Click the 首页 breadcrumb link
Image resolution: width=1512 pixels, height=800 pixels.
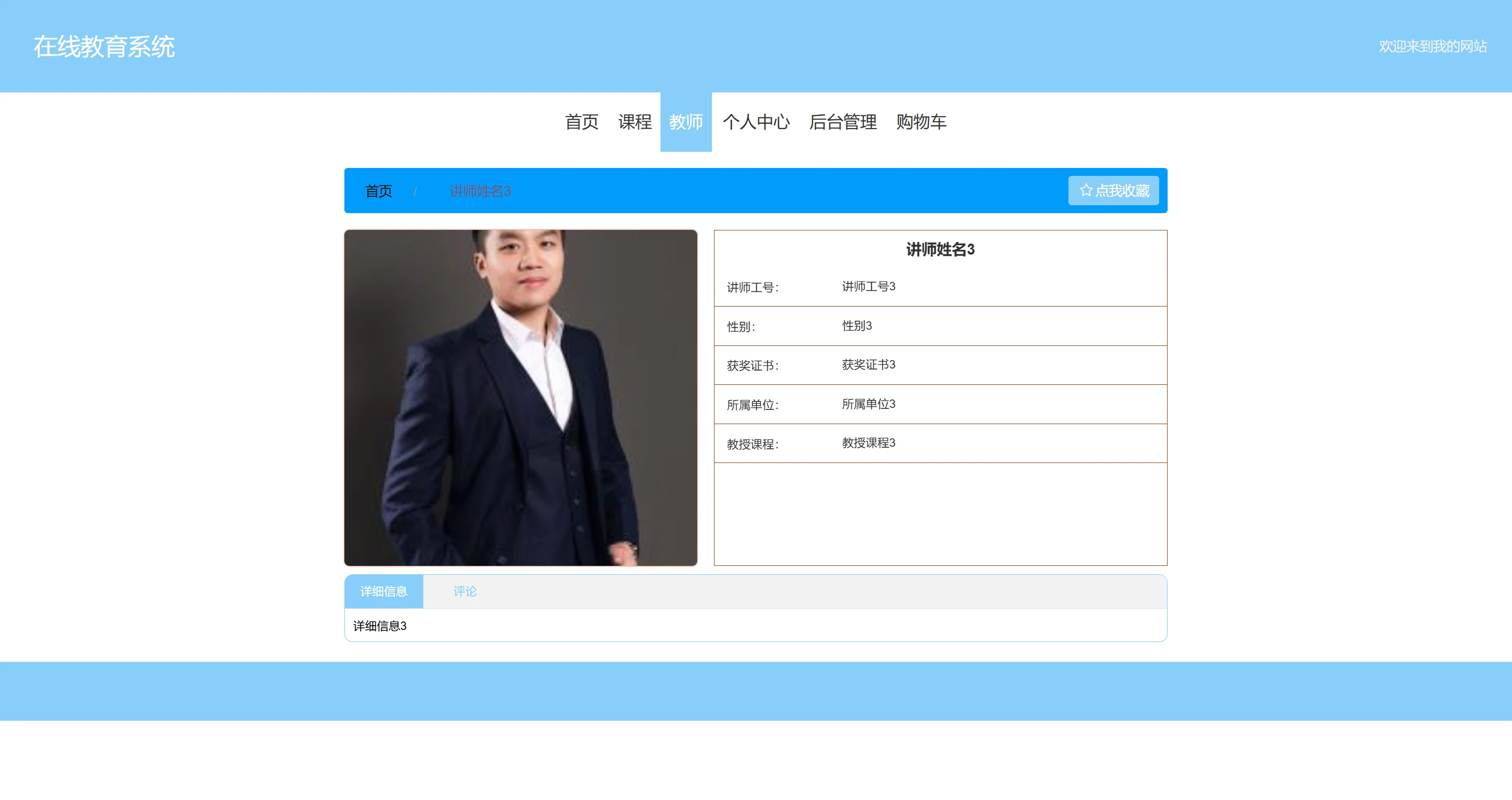379,191
